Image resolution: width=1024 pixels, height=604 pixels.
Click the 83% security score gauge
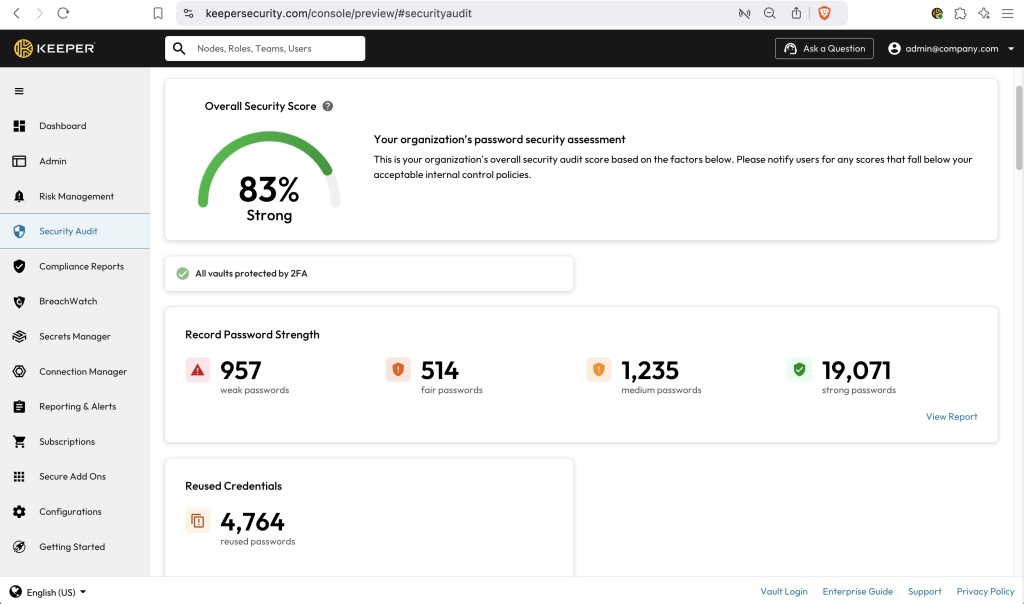click(269, 180)
